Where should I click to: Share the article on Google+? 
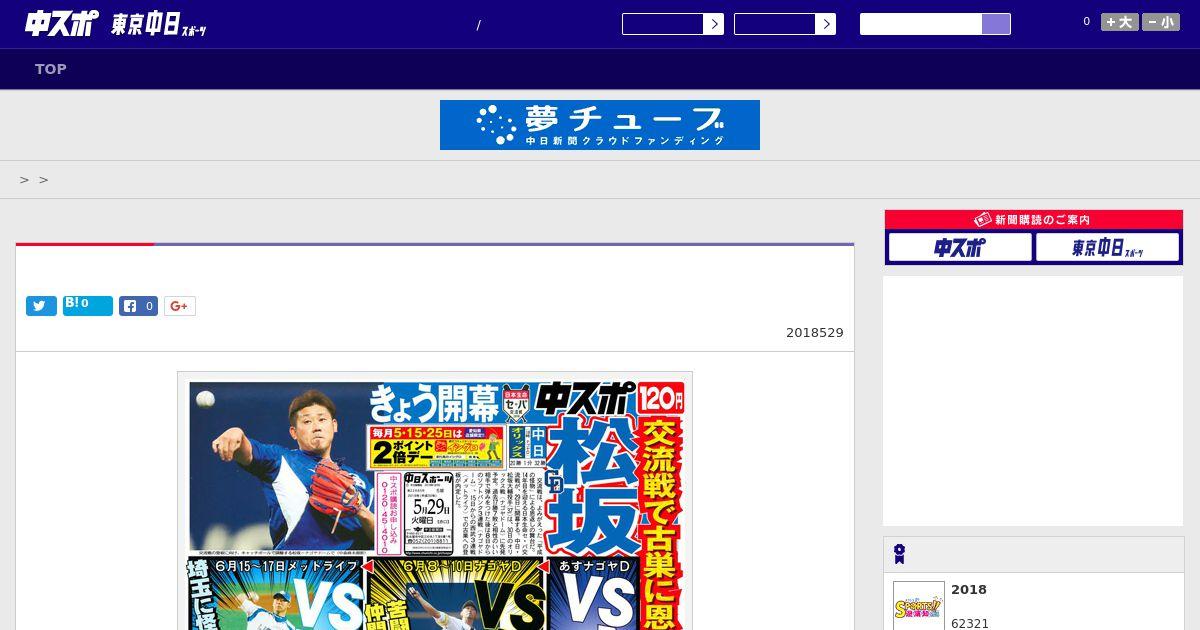(x=180, y=306)
